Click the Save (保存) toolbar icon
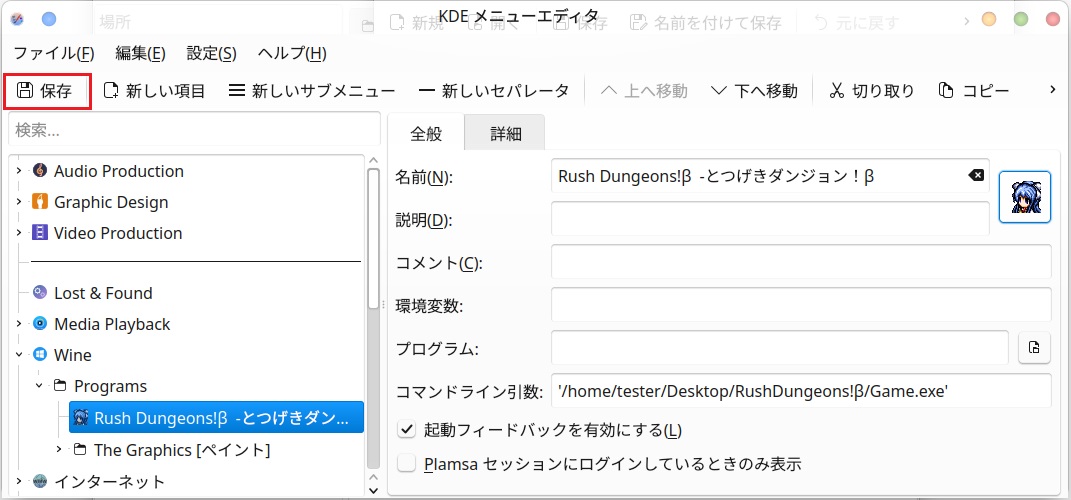This screenshot has height=500, width=1071. pyautogui.click(x=25, y=91)
